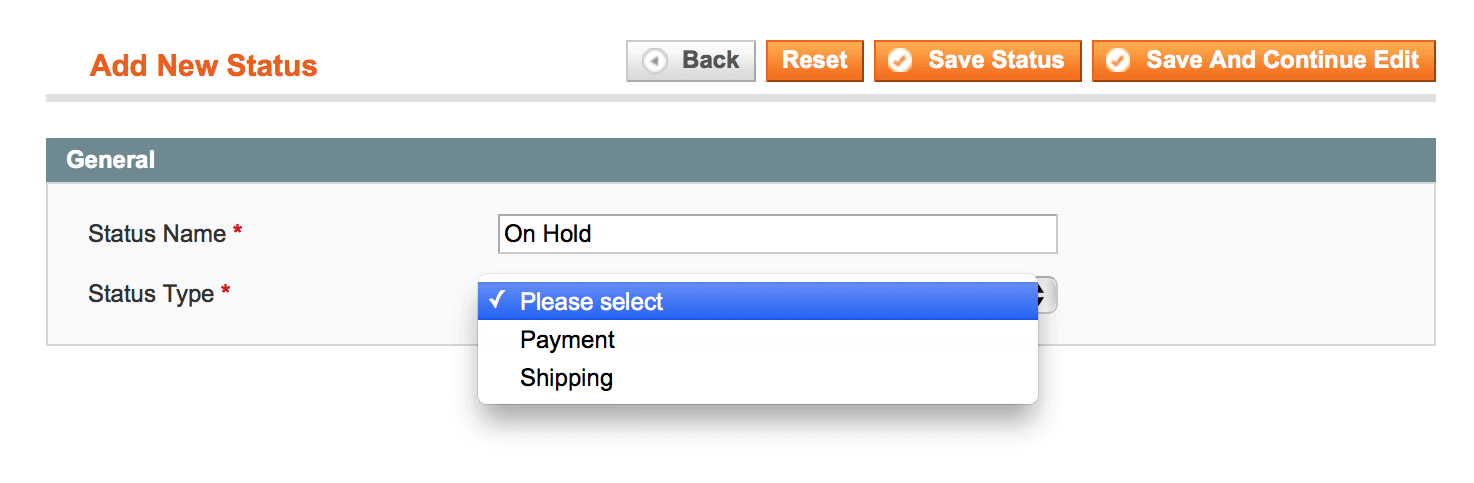1474x483 pixels.
Task: Click the Add New Status page heading
Action: (203, 66)
